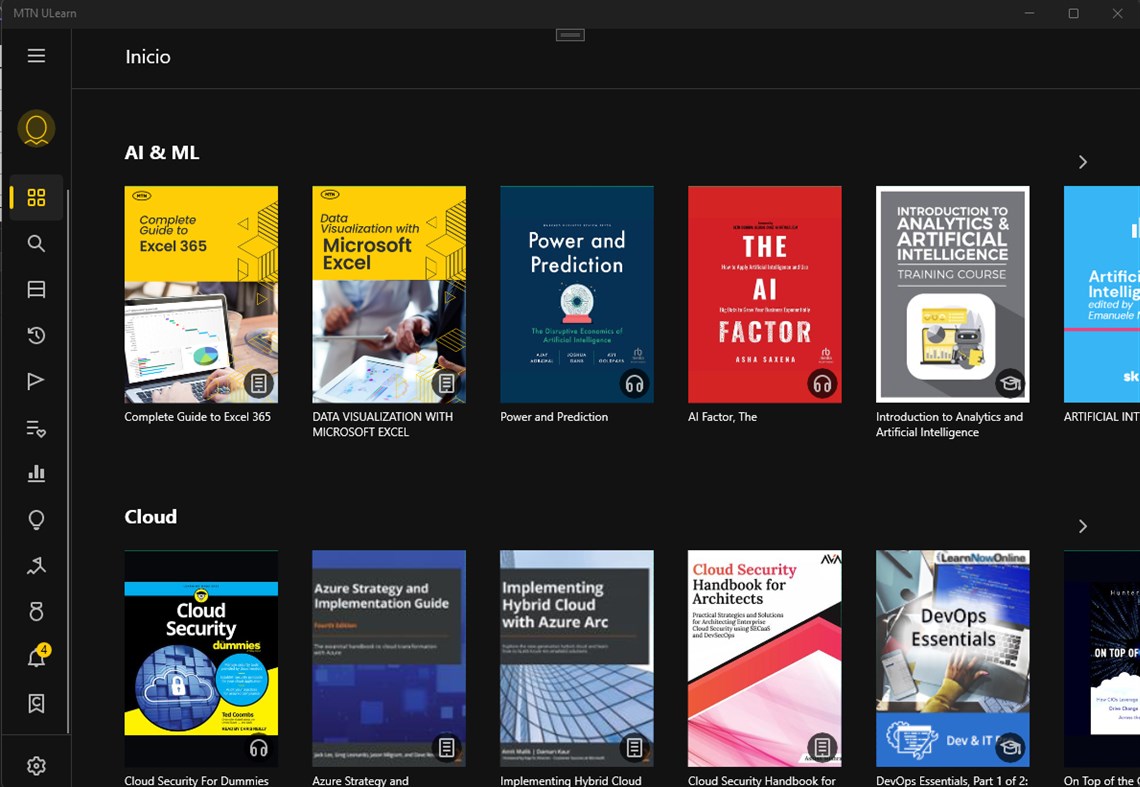Open the playlist favorites icon in sidebar
1140x787 pixels.
[36, 428]
